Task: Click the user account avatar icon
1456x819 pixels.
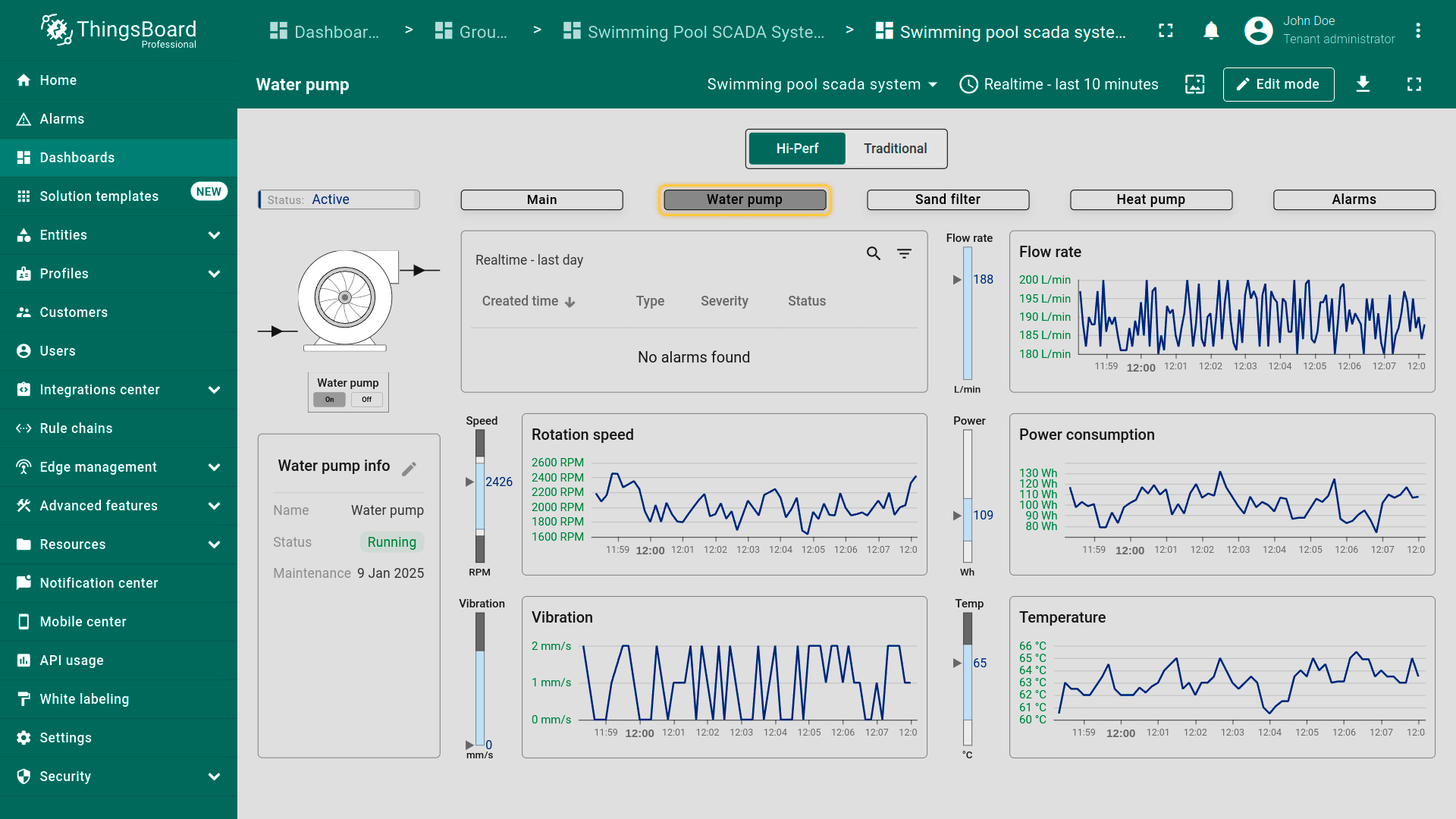Action: click(x=1258, y=31)
